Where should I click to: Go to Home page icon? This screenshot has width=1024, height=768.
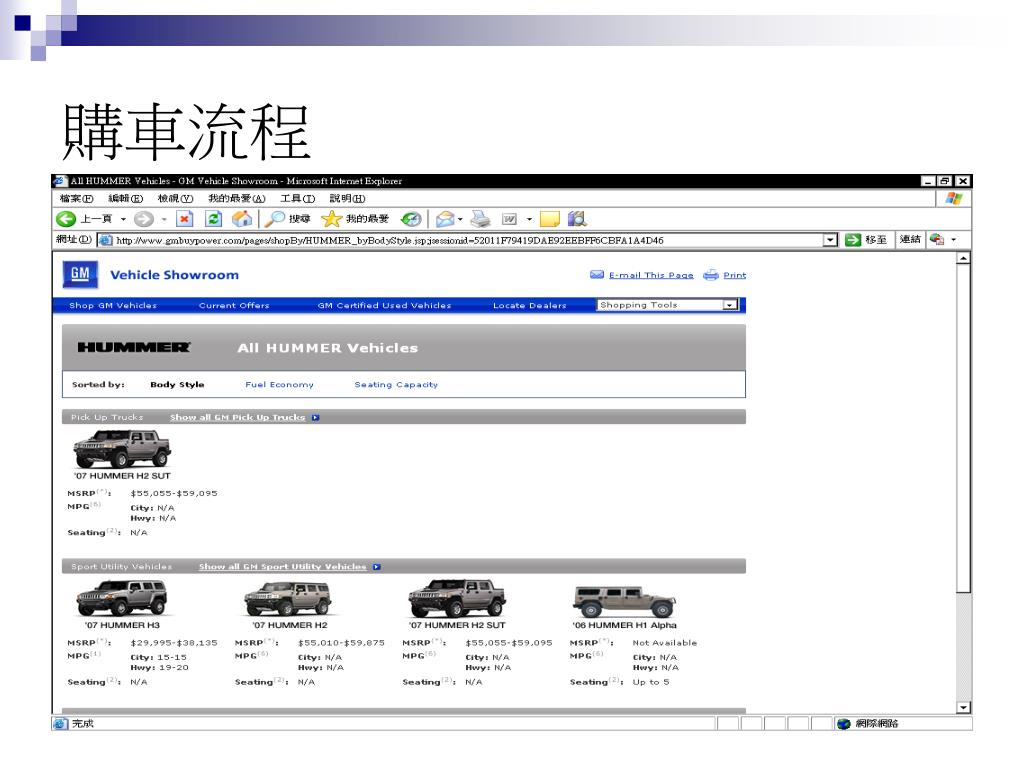[242, 219]
